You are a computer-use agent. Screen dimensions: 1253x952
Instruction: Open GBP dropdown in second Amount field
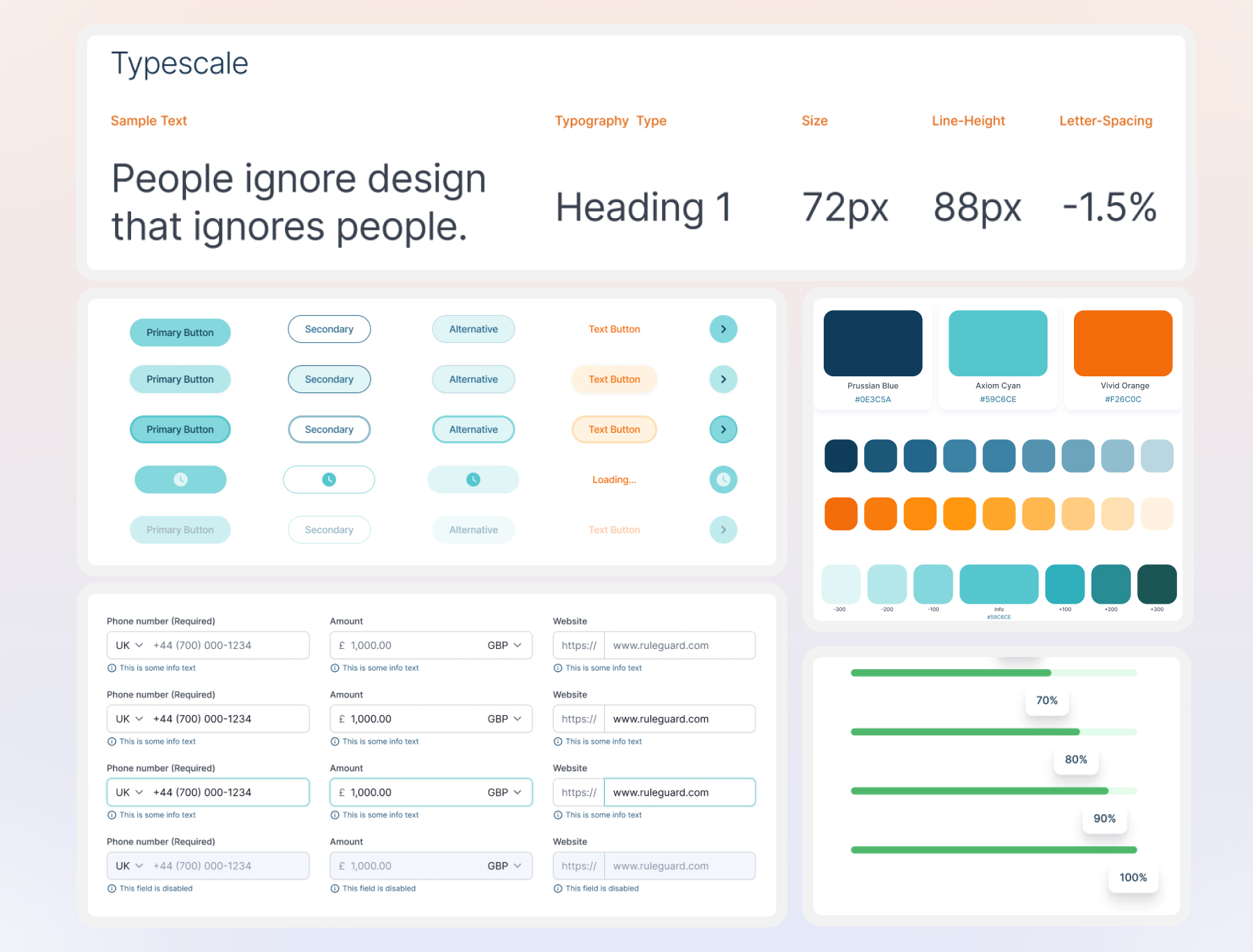point(505,719)
